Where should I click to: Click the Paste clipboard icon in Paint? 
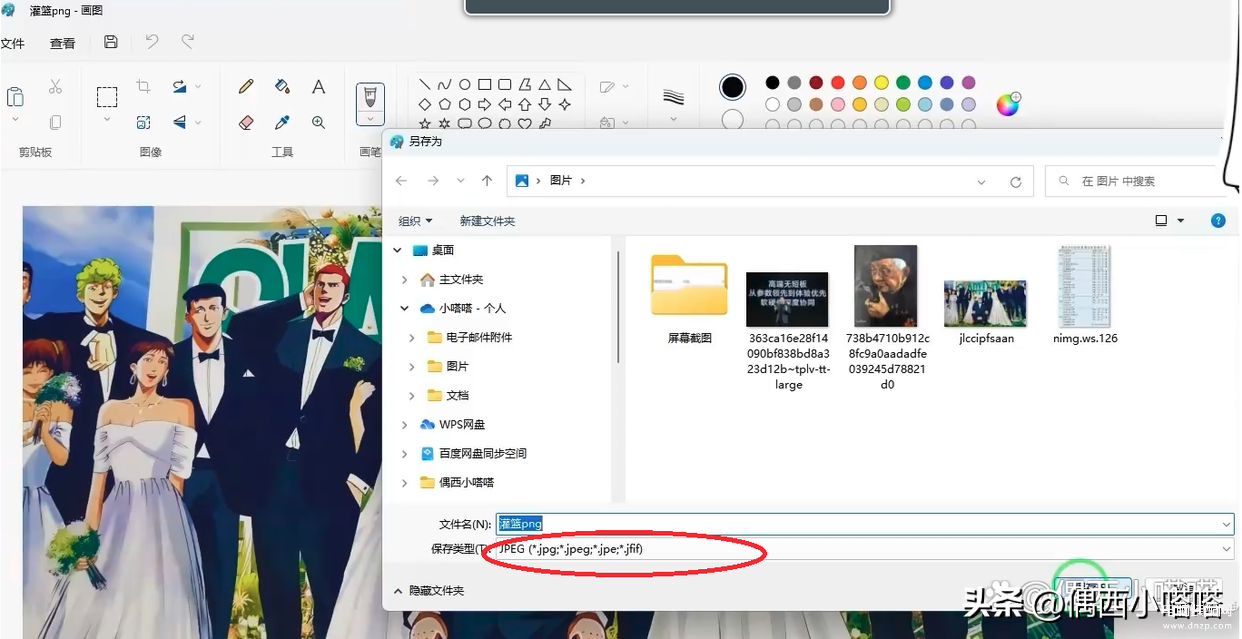click(15, 97)
